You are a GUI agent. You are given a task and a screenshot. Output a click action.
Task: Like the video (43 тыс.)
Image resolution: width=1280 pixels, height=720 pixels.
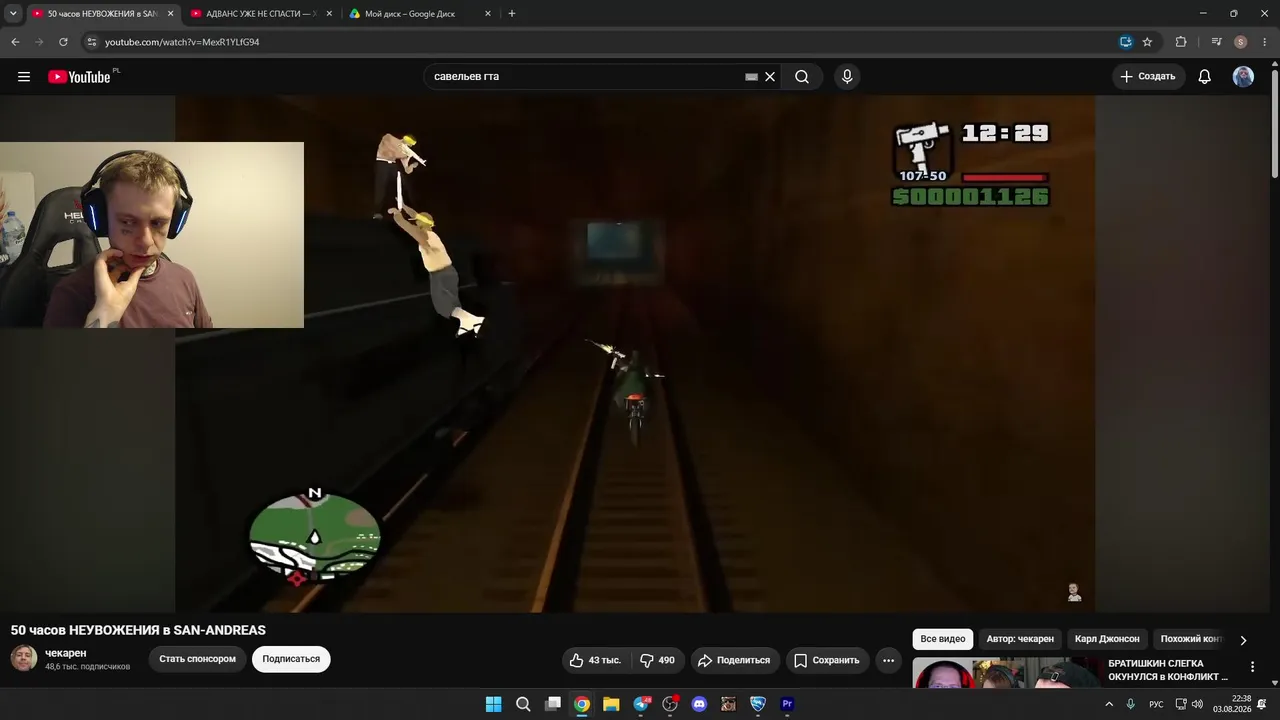[x=596, y=660]
